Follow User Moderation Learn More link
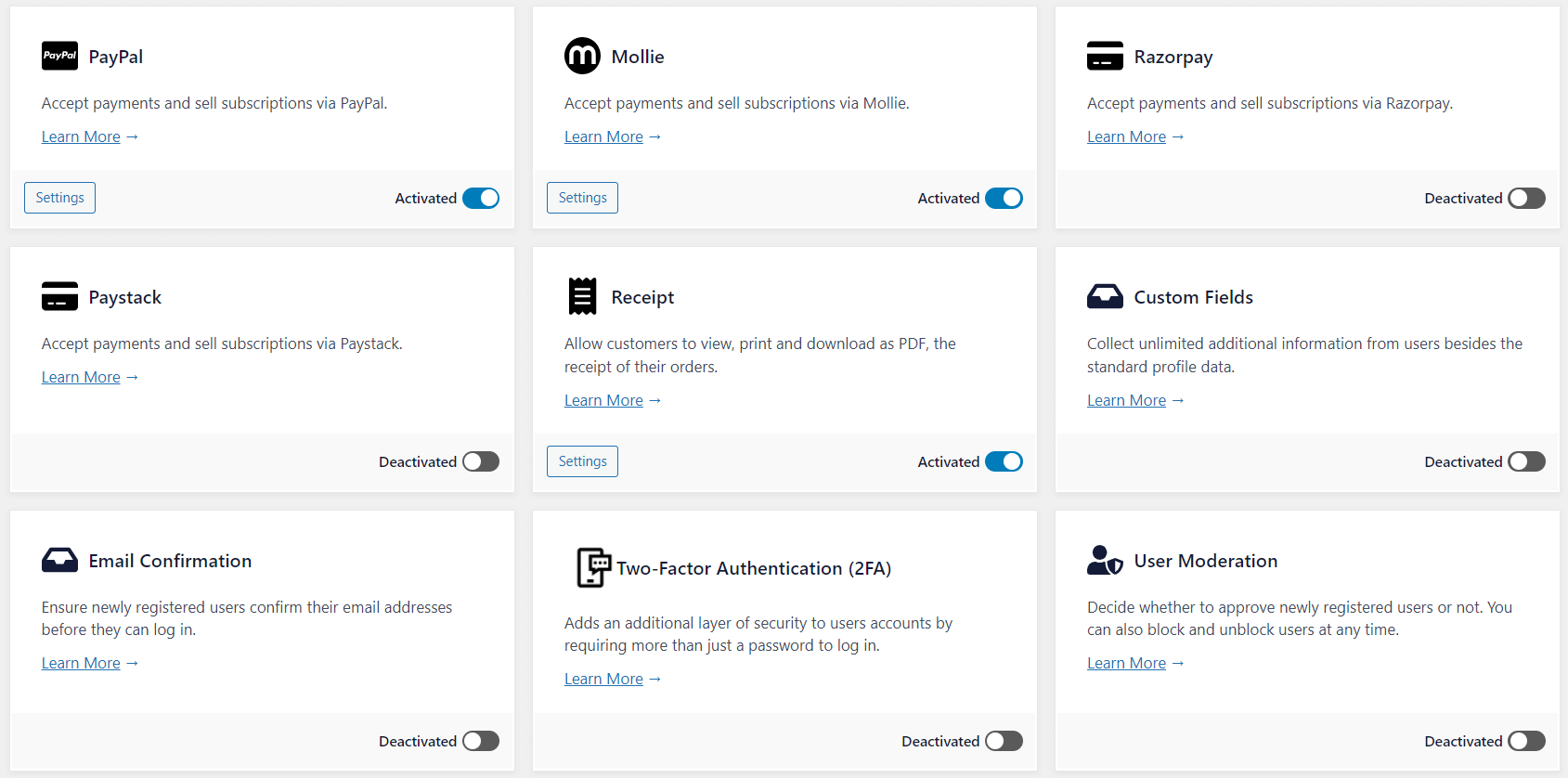The height and width of the screenshot is (778, 1568). [x=1126, y=663]
